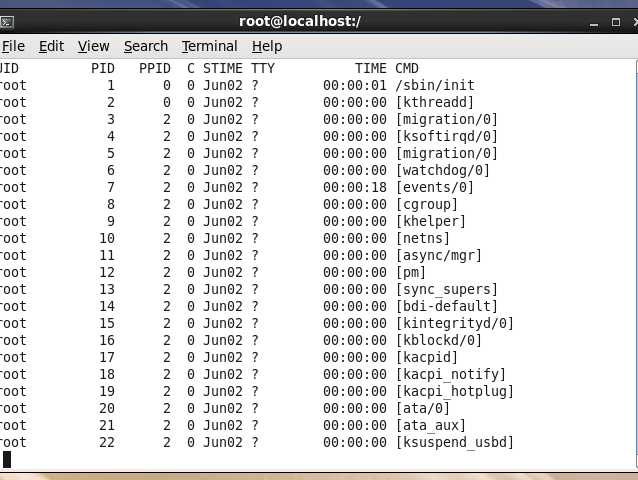This screenshot has width=638, height=480.
Task: Click the [kblockd/0] process entry
Action: pos(439,340)
